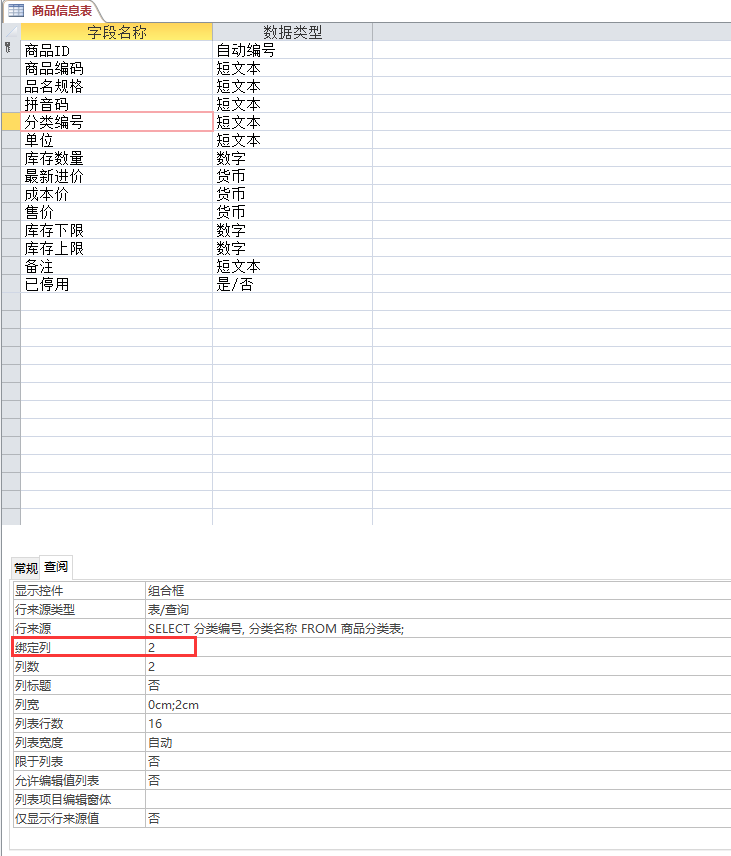Click the 行来源 property label

pyautogui.click(x=79, y=628)
